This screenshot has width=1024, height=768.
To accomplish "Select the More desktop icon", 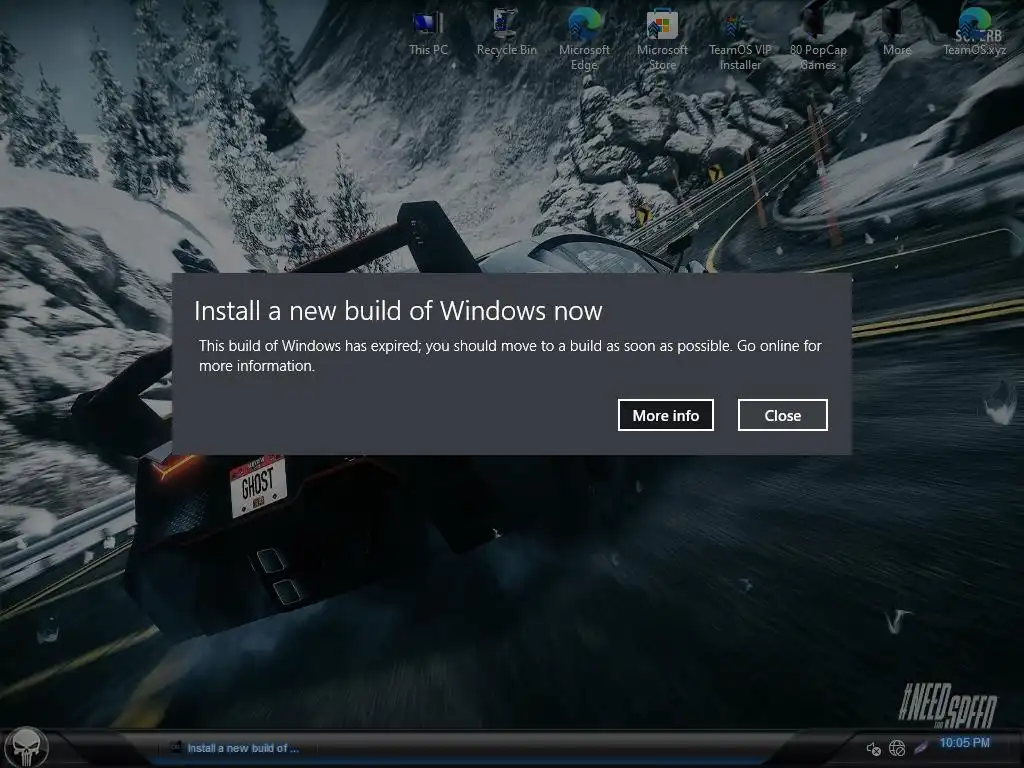I will tap(896, 34).
